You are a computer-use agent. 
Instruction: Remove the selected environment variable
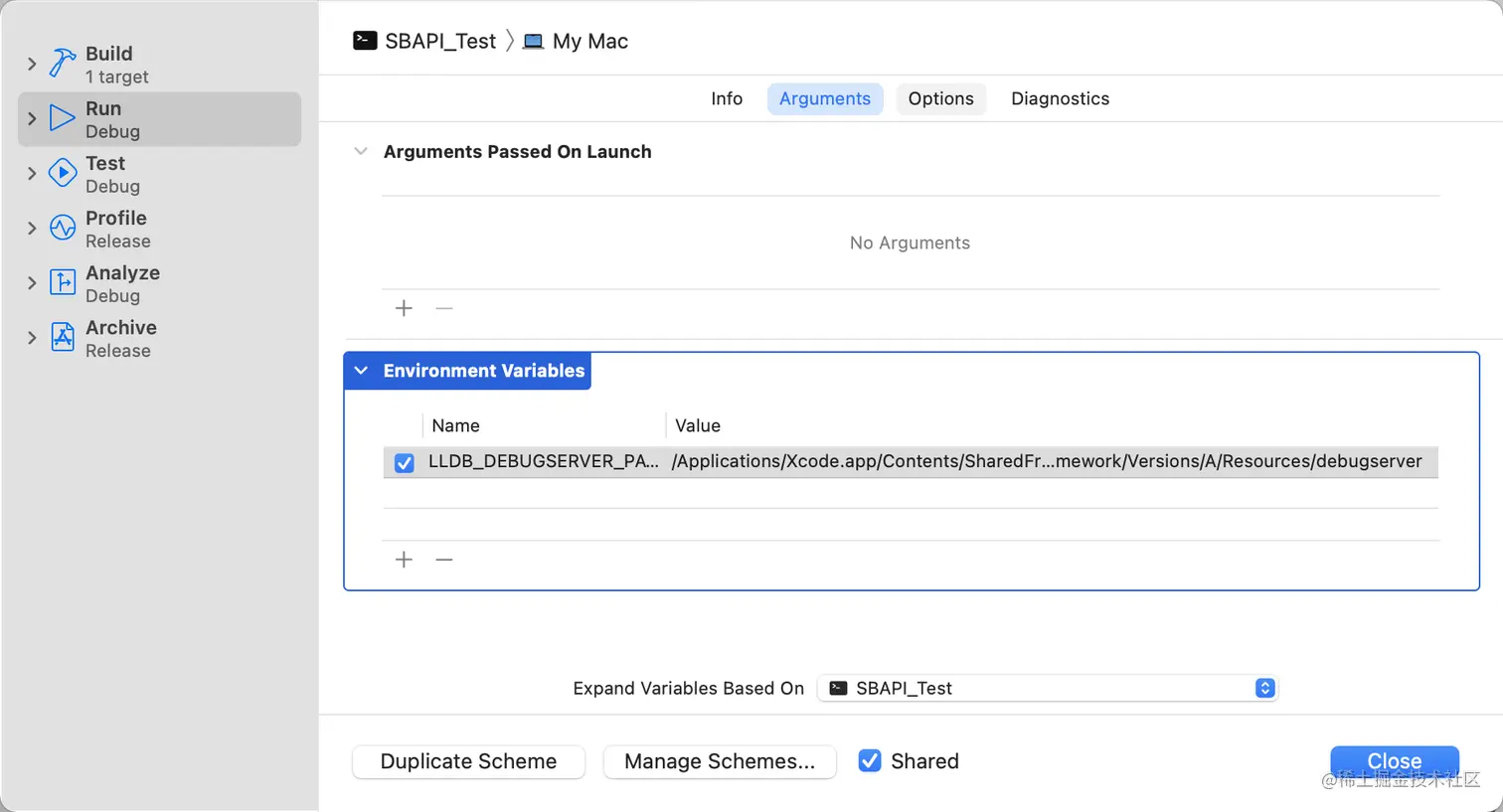(444, 560)
